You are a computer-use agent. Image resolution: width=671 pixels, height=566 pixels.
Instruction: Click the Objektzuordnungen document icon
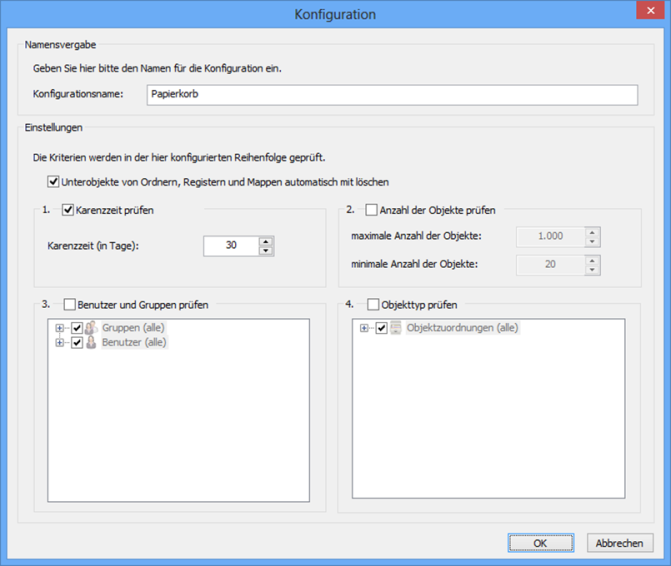coord(395,328)
